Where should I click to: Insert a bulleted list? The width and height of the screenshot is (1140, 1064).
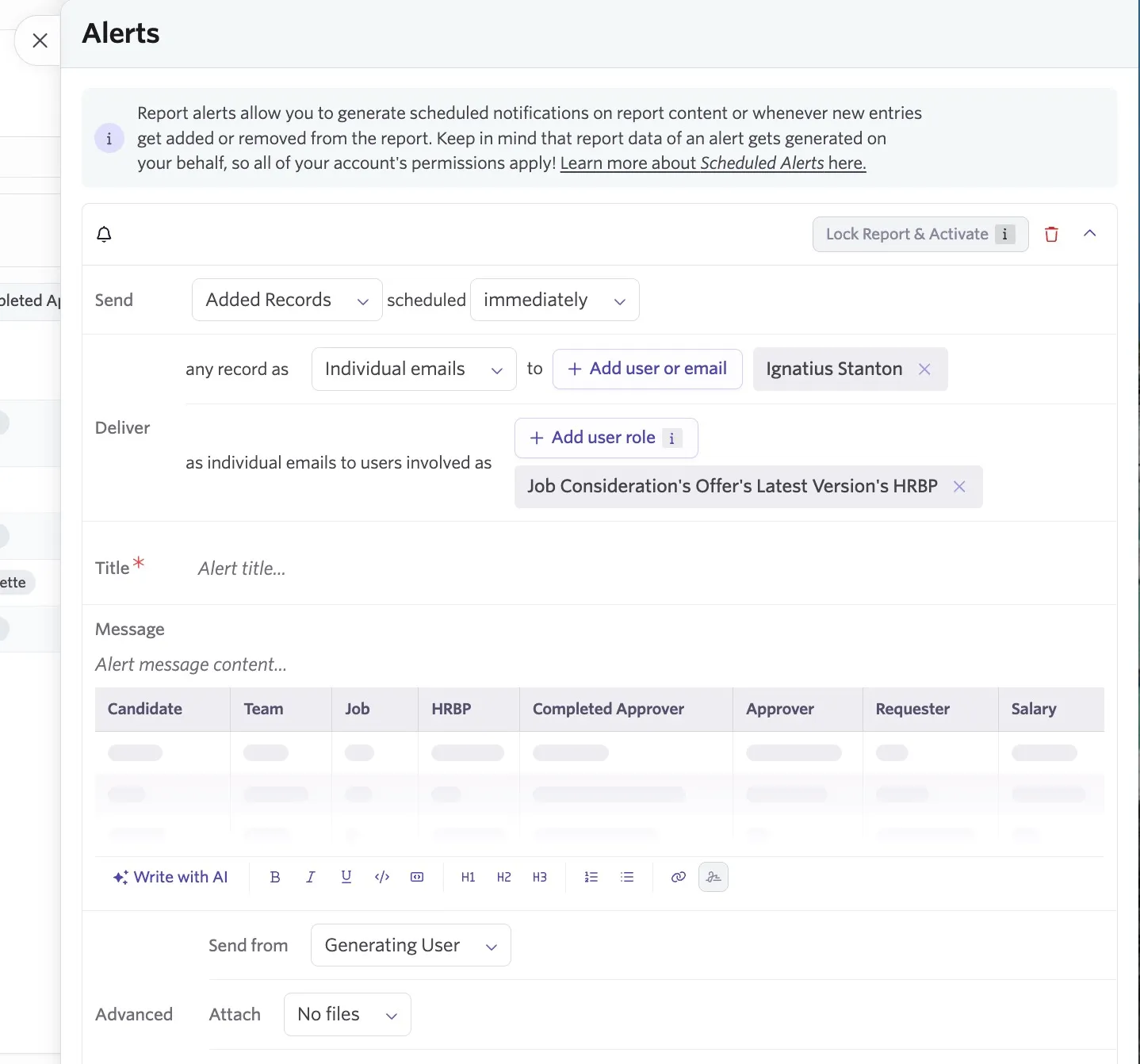tap(627, 877)
